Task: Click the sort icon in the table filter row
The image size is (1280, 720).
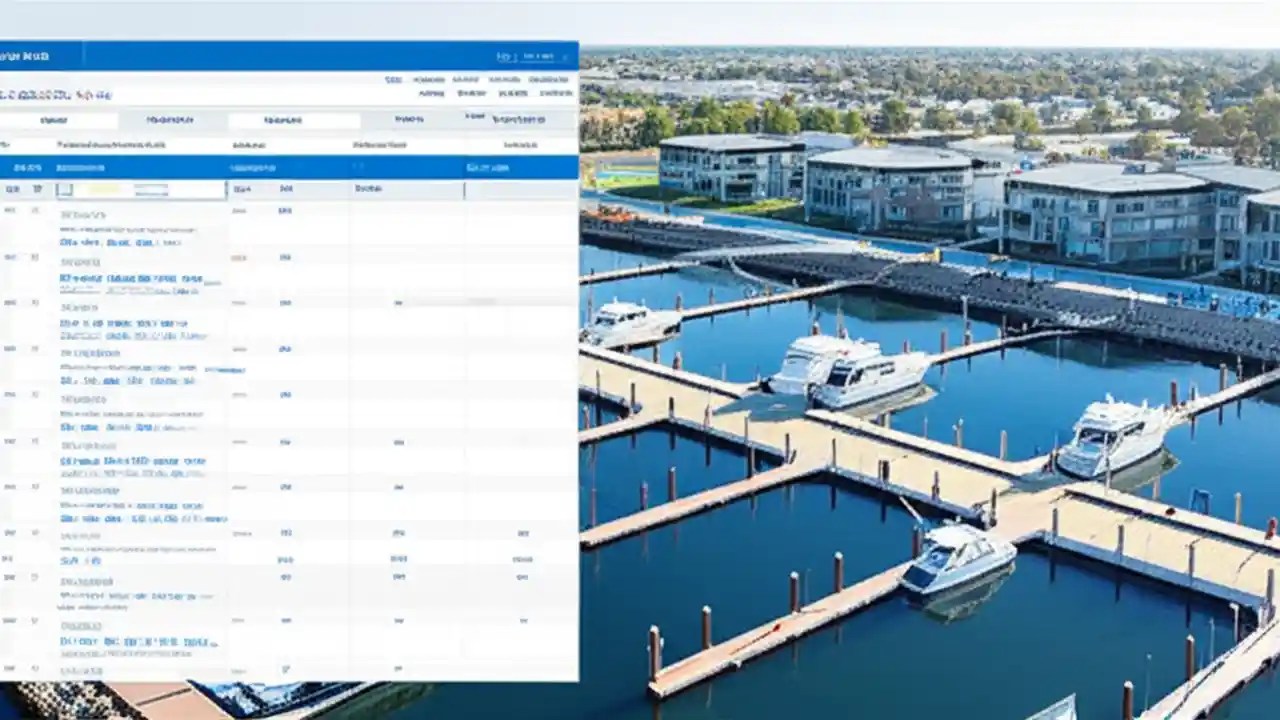Action: [x=37, y=188]
